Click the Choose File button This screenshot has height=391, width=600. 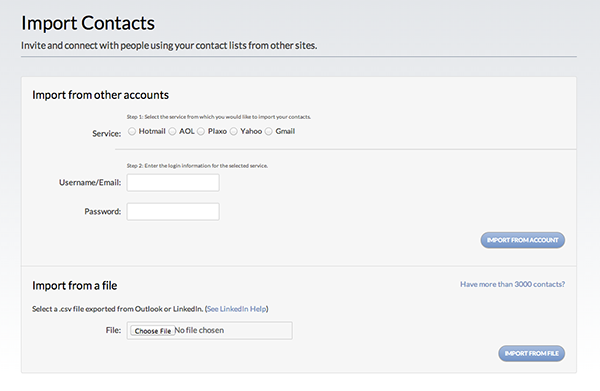coord(153,331)
